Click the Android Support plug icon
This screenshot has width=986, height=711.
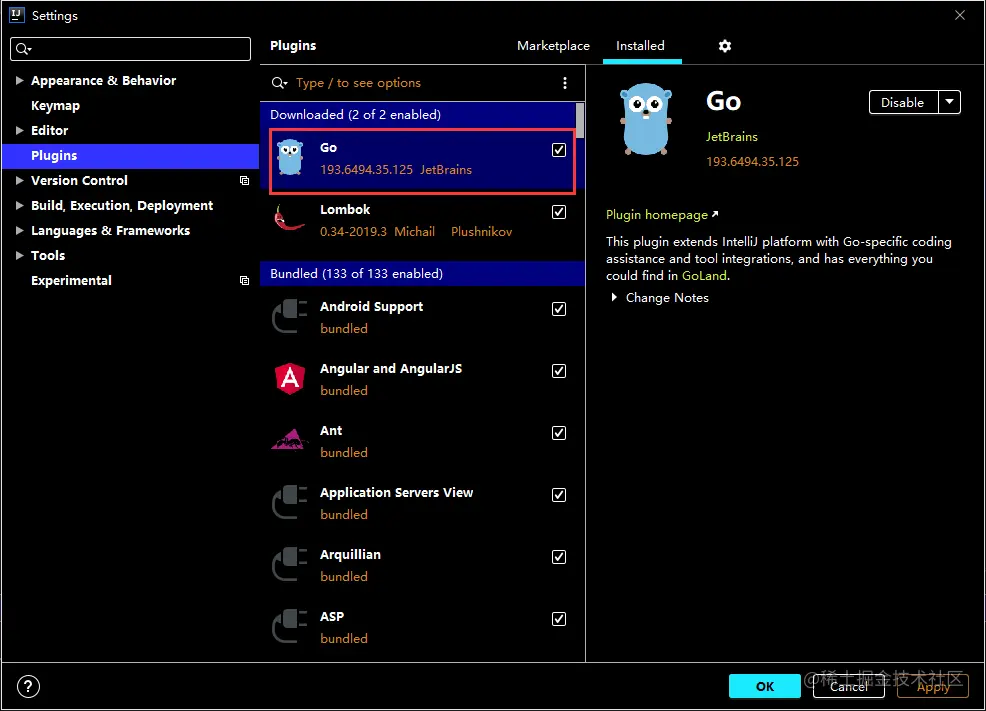[289, 316]
